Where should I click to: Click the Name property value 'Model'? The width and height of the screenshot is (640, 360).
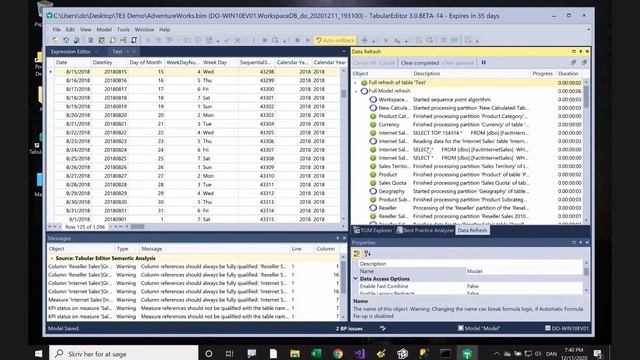(524, 271)
